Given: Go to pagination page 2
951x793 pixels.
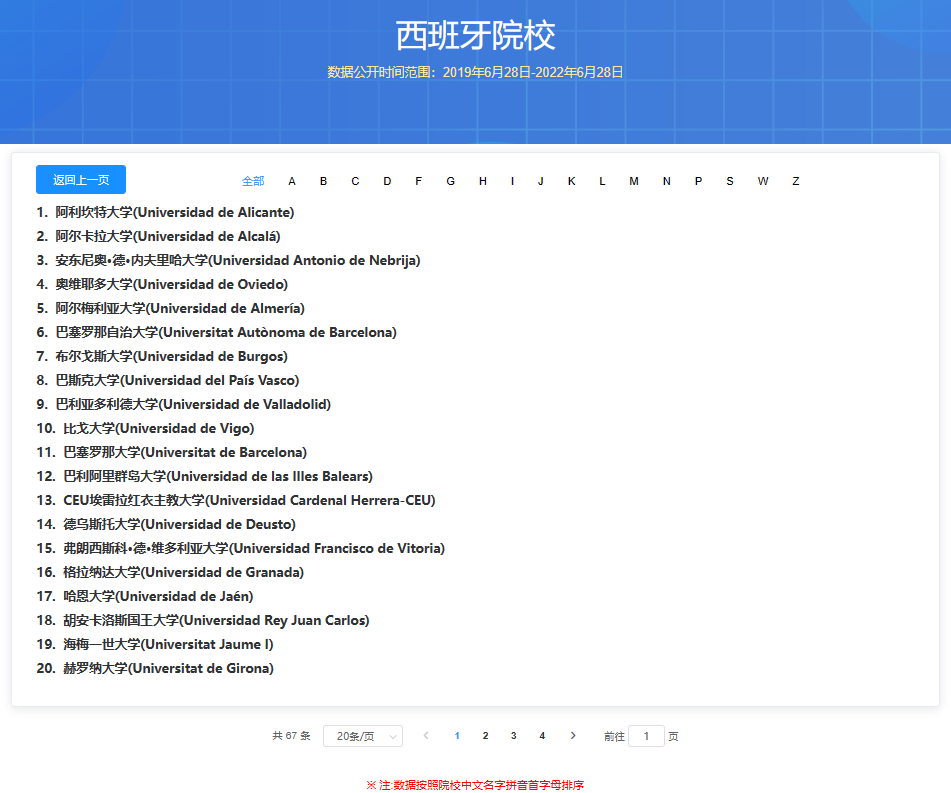Looking at the screenshot, I should pyautogui.click(x=485, y=735).
